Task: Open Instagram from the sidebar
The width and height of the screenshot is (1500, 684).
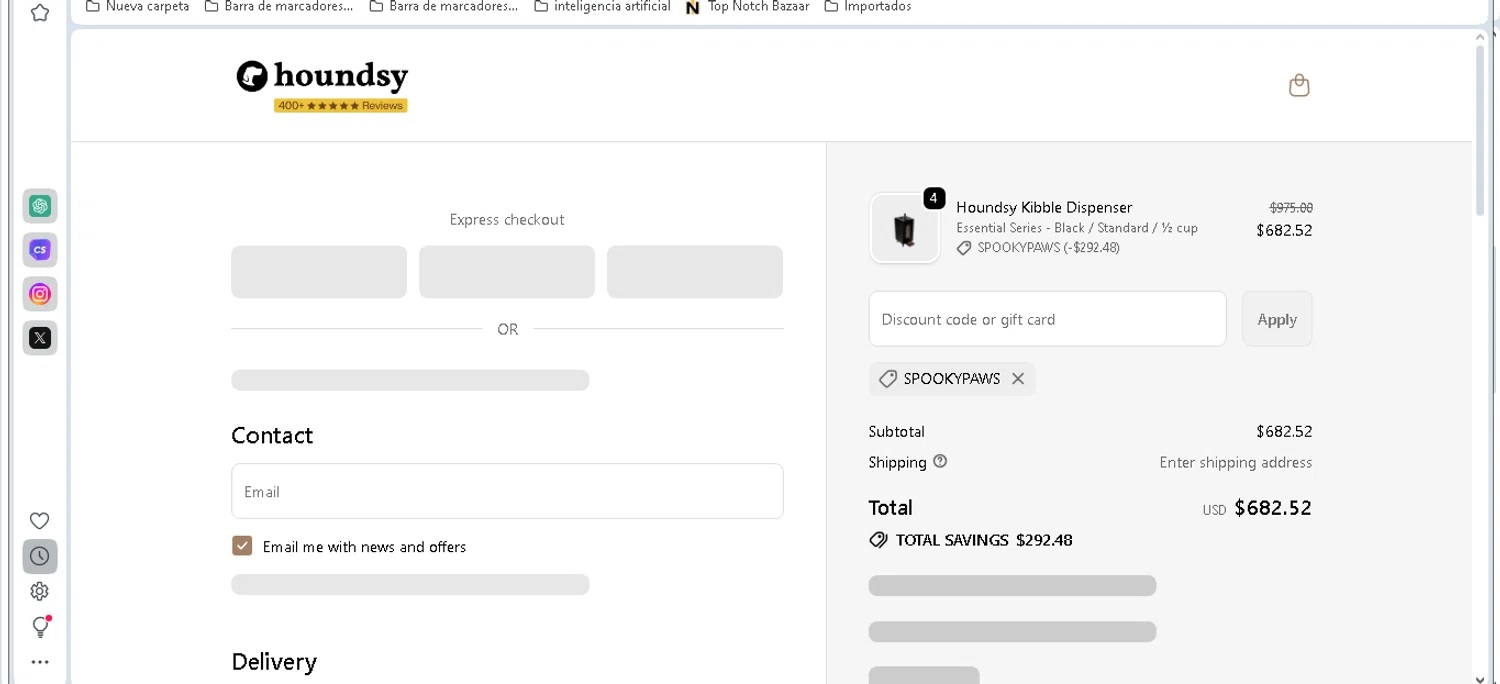Action: click(40, 294)
